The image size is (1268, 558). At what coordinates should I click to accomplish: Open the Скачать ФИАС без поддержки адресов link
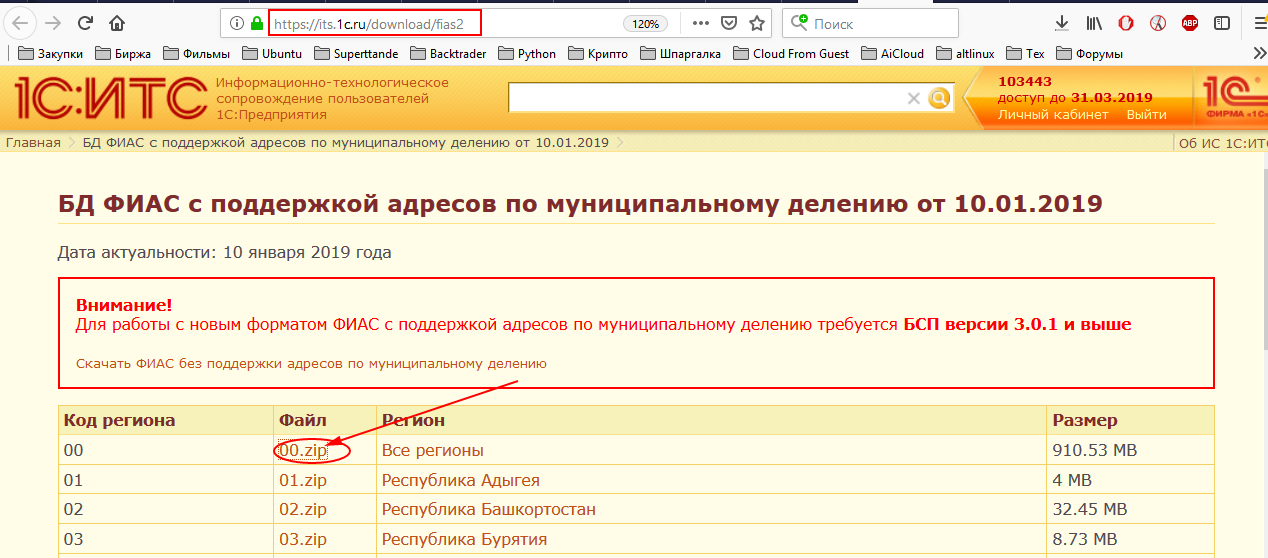[311, 364]
